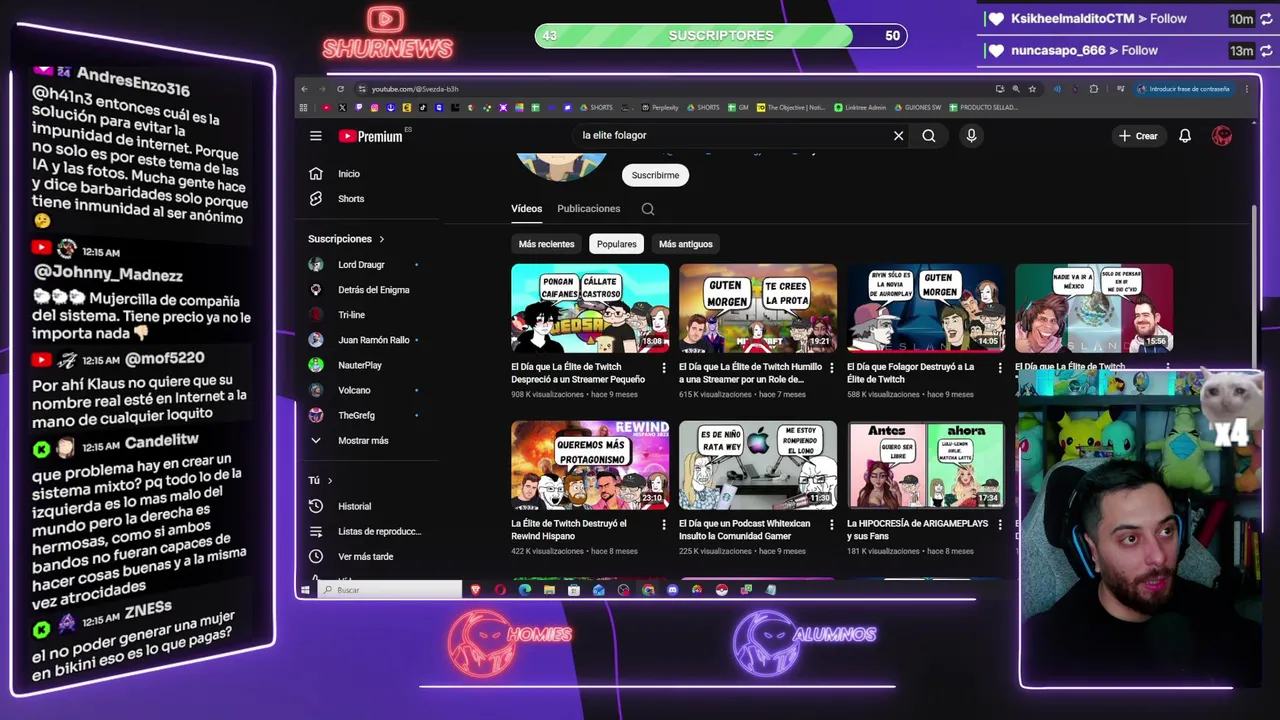Open the 'Humilló a una Streamer' video thumbnail
The width and height of the screenshot is (1280, 720).
click(x=758, y=308)
